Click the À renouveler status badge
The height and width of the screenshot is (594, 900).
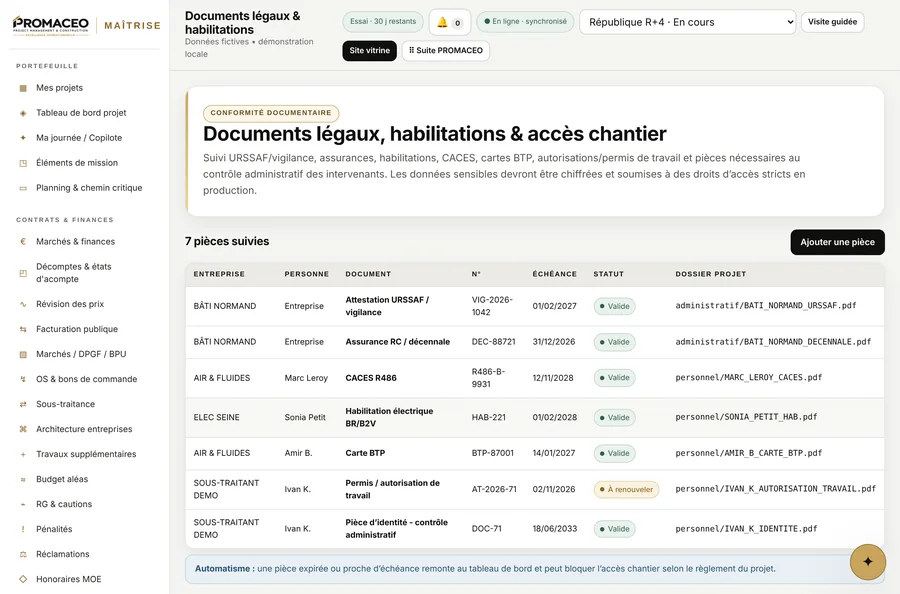(626, 490)
